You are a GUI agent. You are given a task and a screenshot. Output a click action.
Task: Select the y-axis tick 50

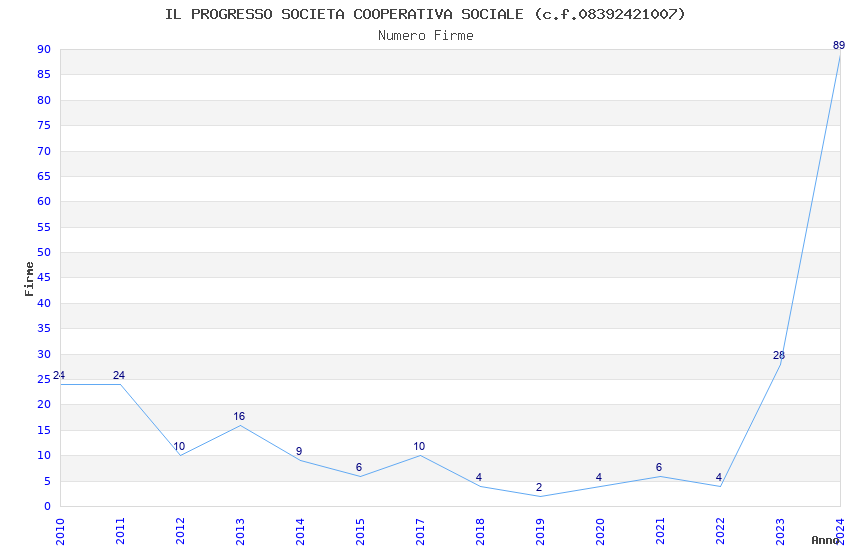tap(44, 253)
